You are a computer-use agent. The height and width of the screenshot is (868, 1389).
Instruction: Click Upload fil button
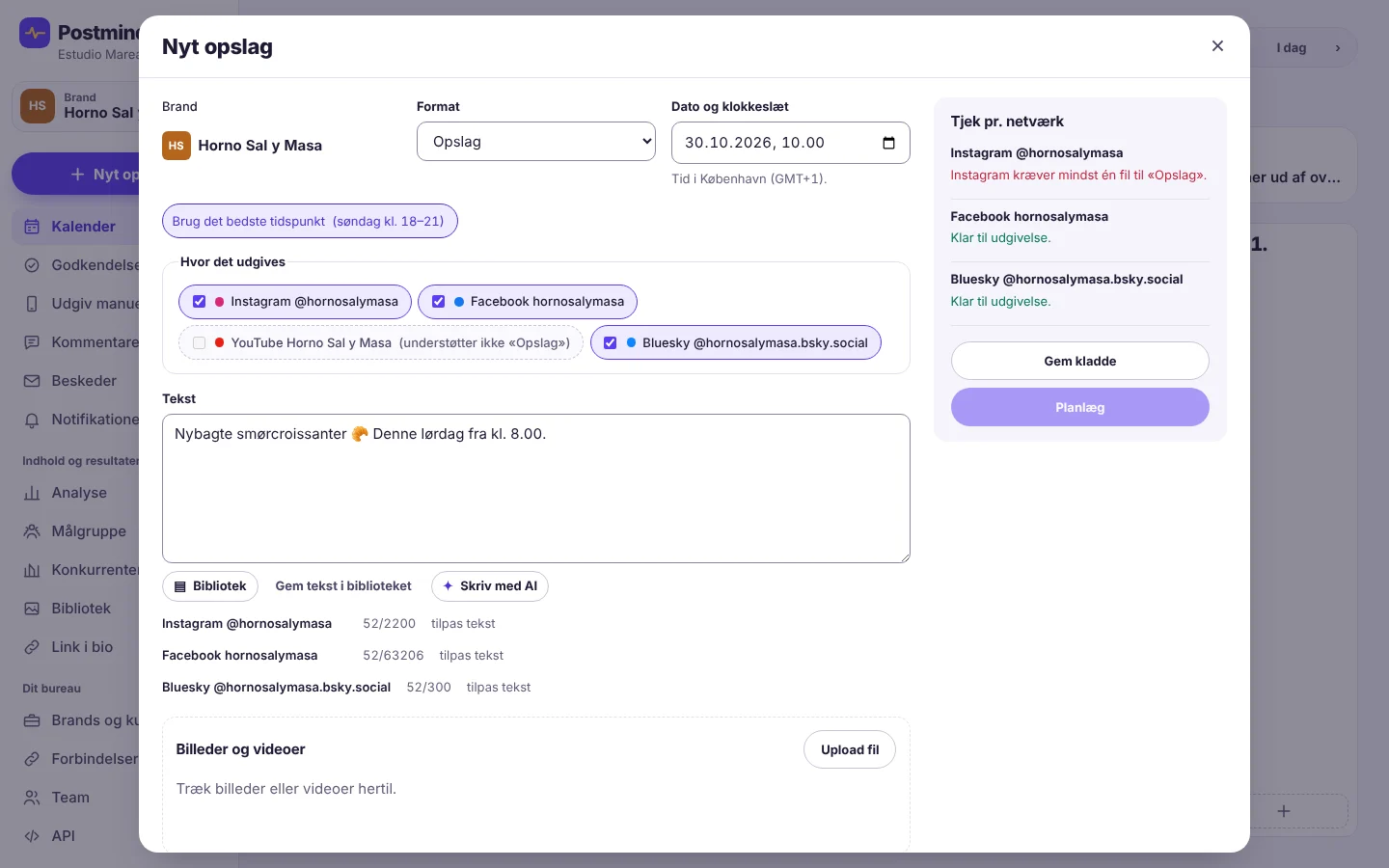click(850, 749)
